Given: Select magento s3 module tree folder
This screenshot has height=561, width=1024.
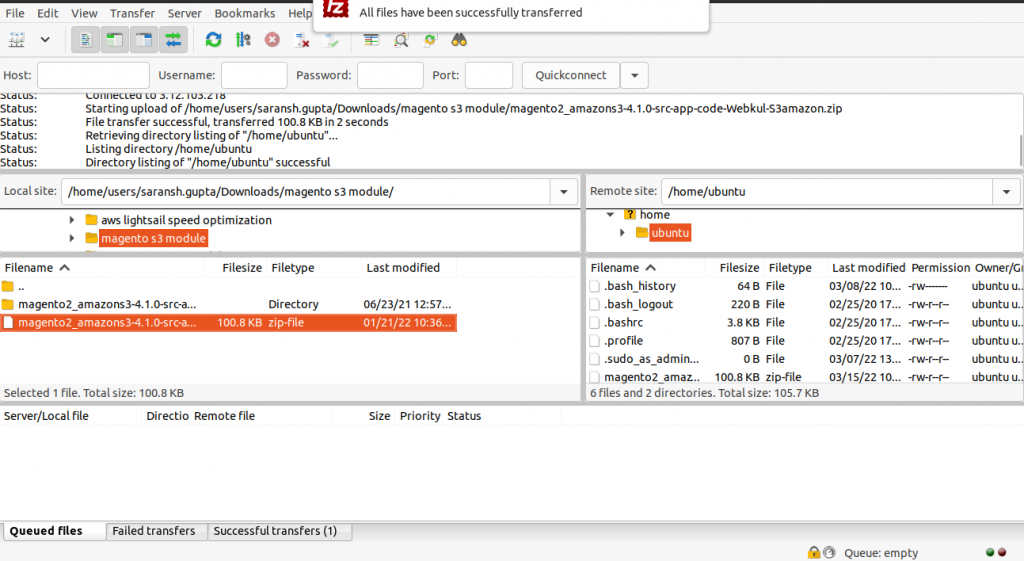Looking at the screenshot, I should [x=153, y=238].
